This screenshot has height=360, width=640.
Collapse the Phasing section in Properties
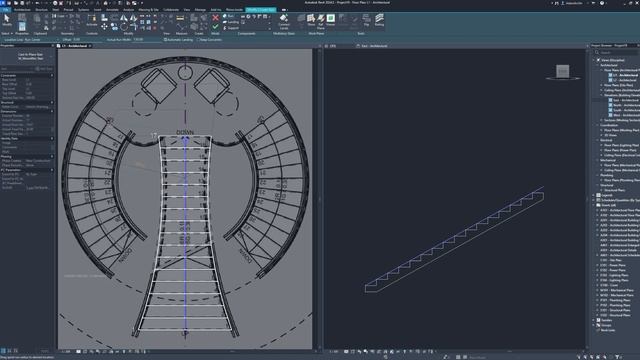click(52, 156)
